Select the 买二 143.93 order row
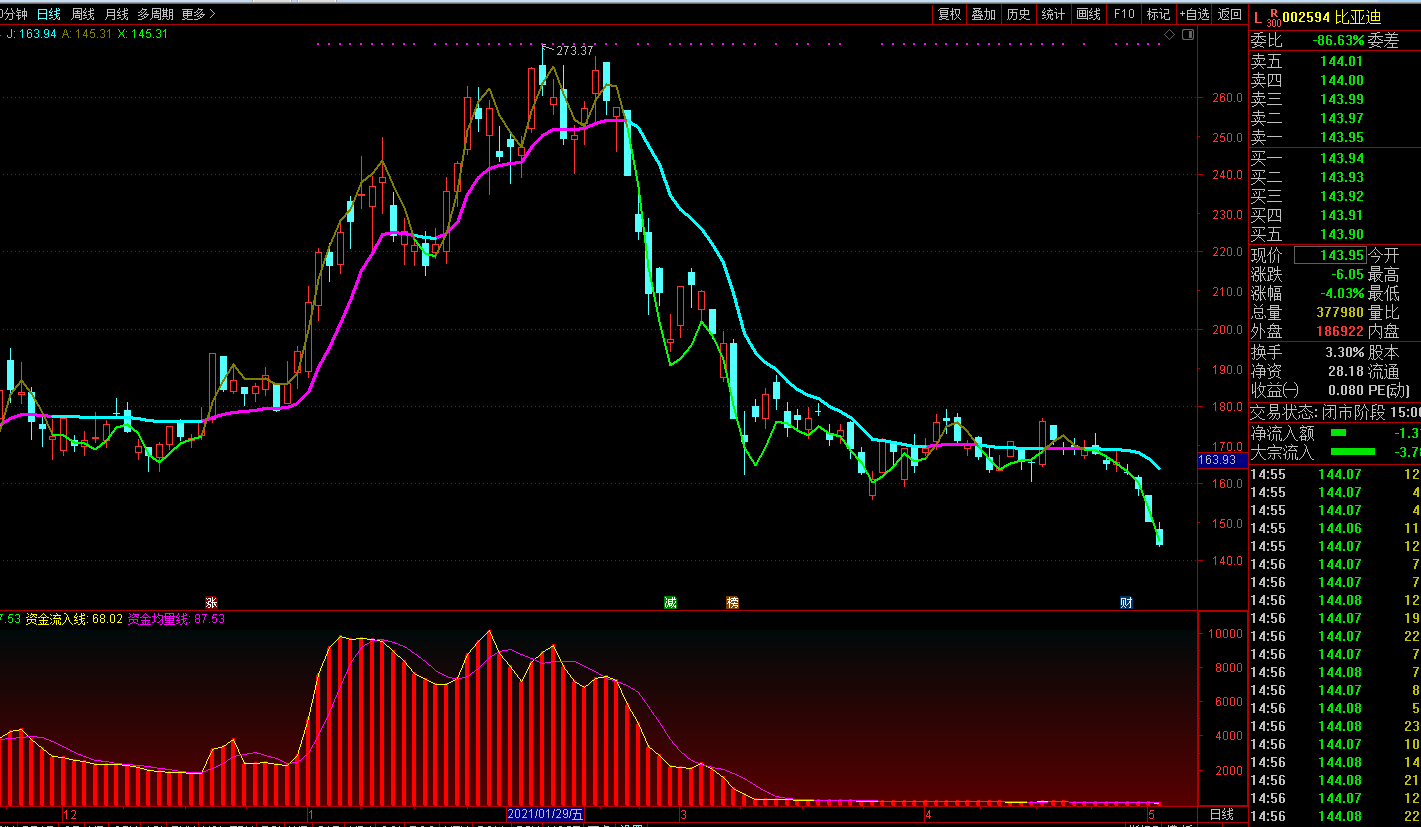The height and width of the screenshot is (827, 1421). [1334, 177]
